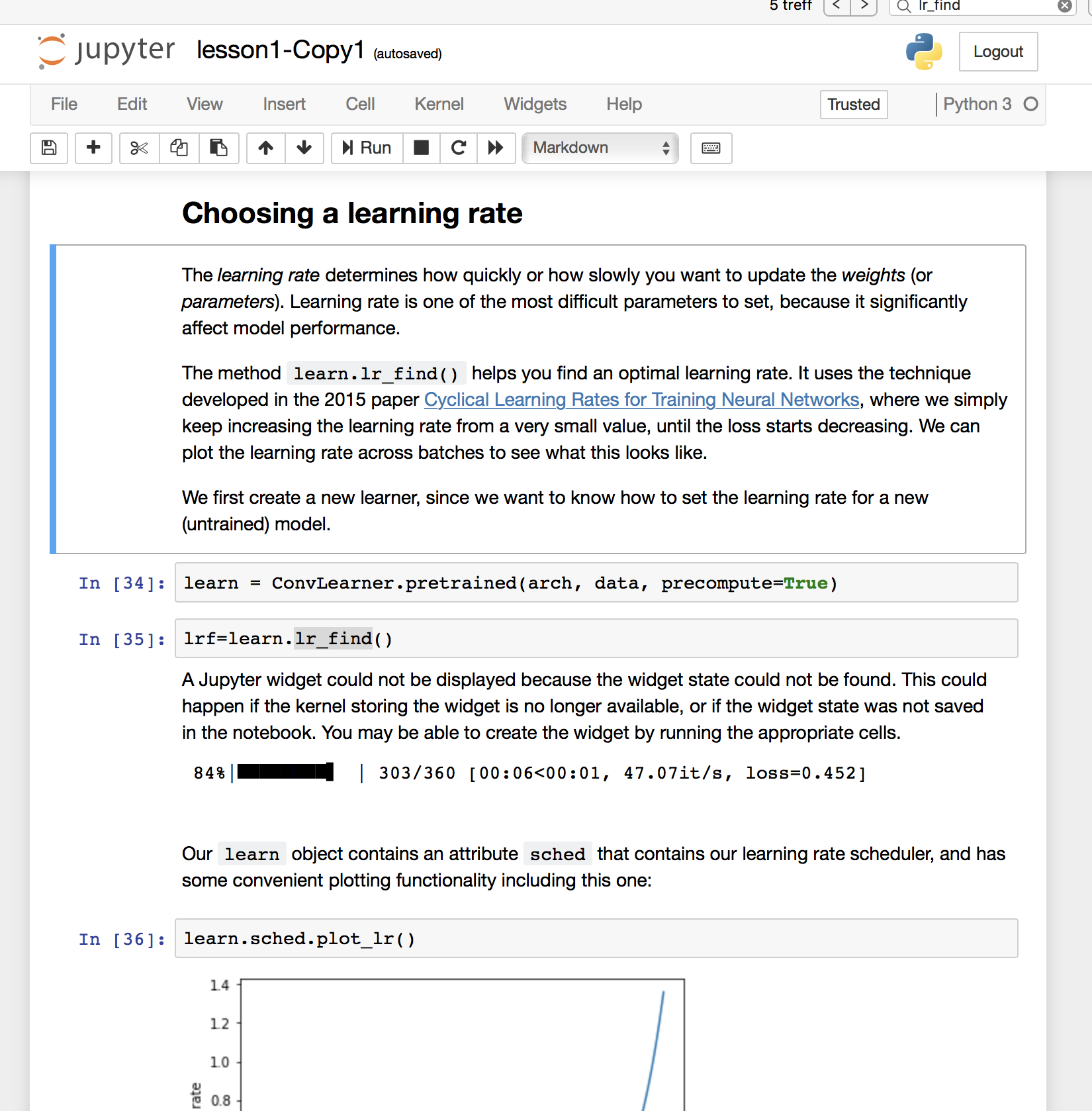Click the Logout button
Viewport: 1092px width, 1111px height.
click(x=997, y=52)
